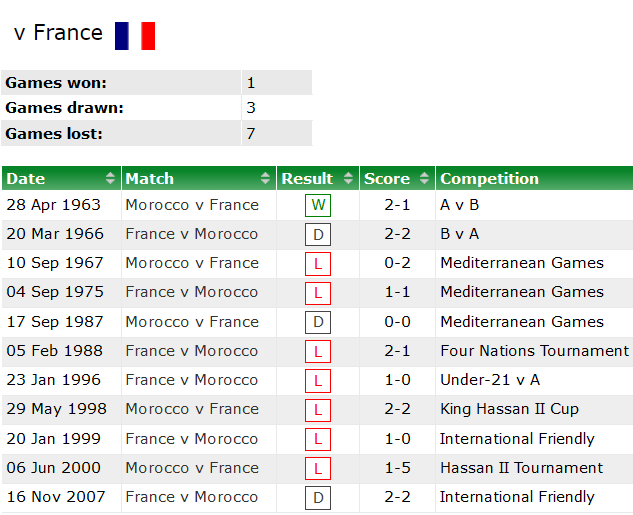Sort table by Date column
Image resolution: width=633 pixels, height=515 pixels.
pyautogui.click(x=61, y=179)
